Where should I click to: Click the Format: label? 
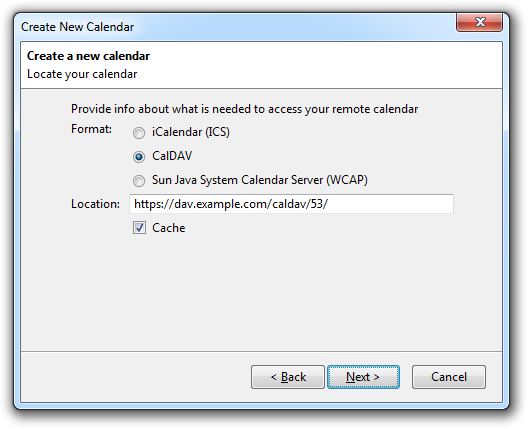pyautogui.click(x=91, y=129)
